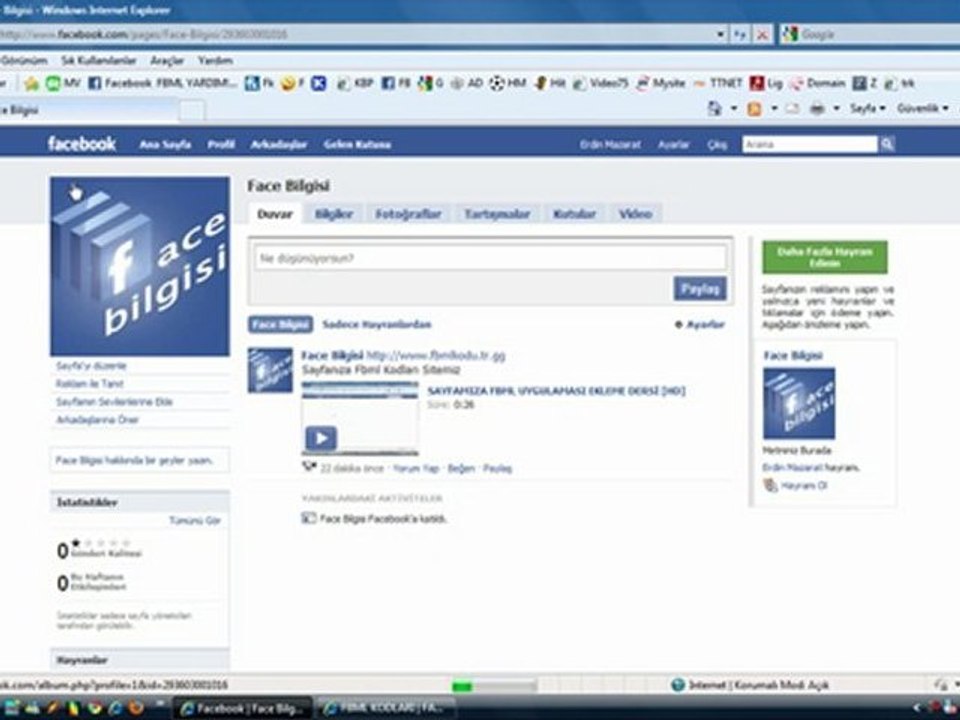Open the Yardım menu
960x720 pixels.
point(215,60)
